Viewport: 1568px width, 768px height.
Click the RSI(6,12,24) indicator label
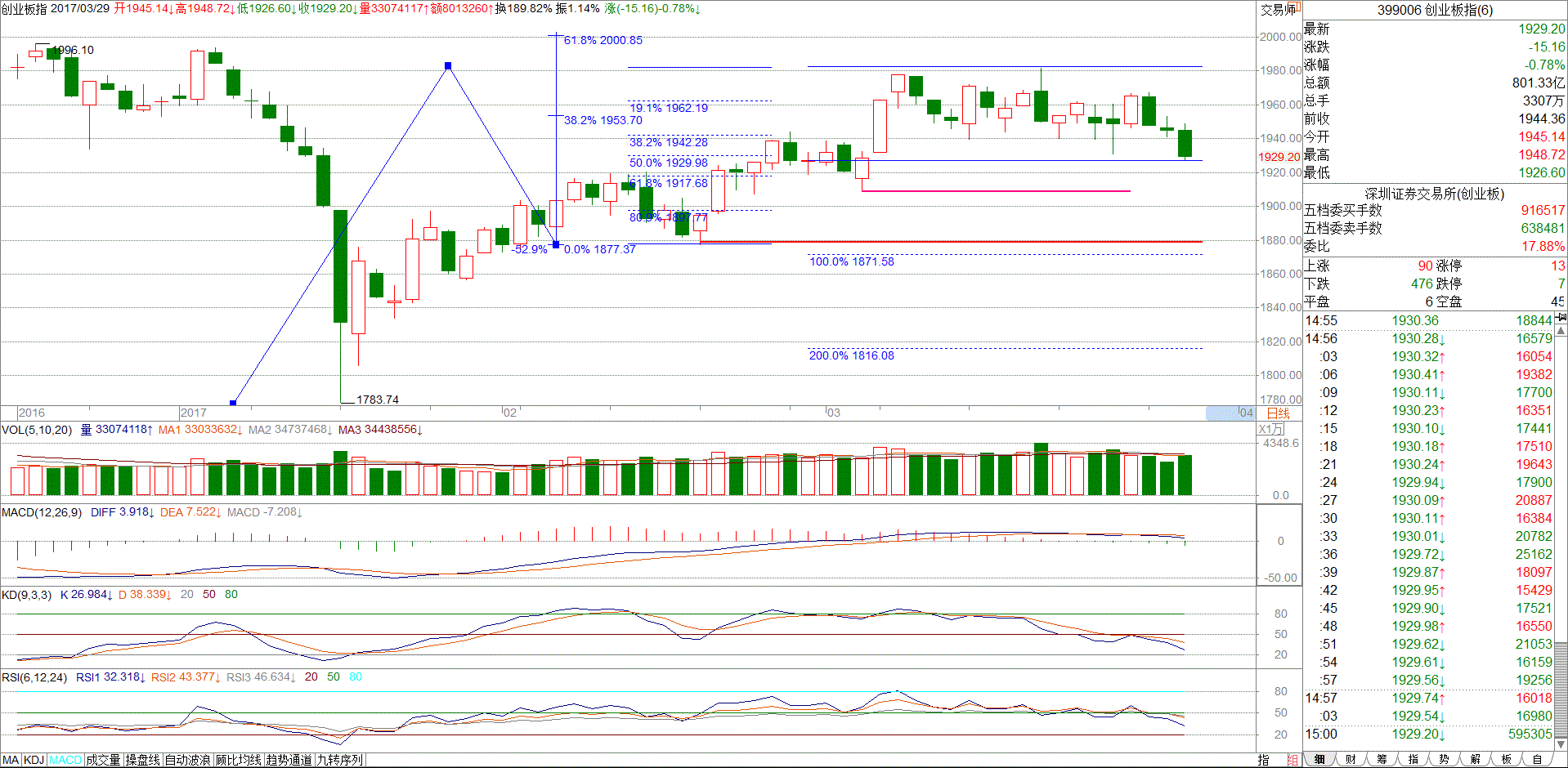[34, 677]
